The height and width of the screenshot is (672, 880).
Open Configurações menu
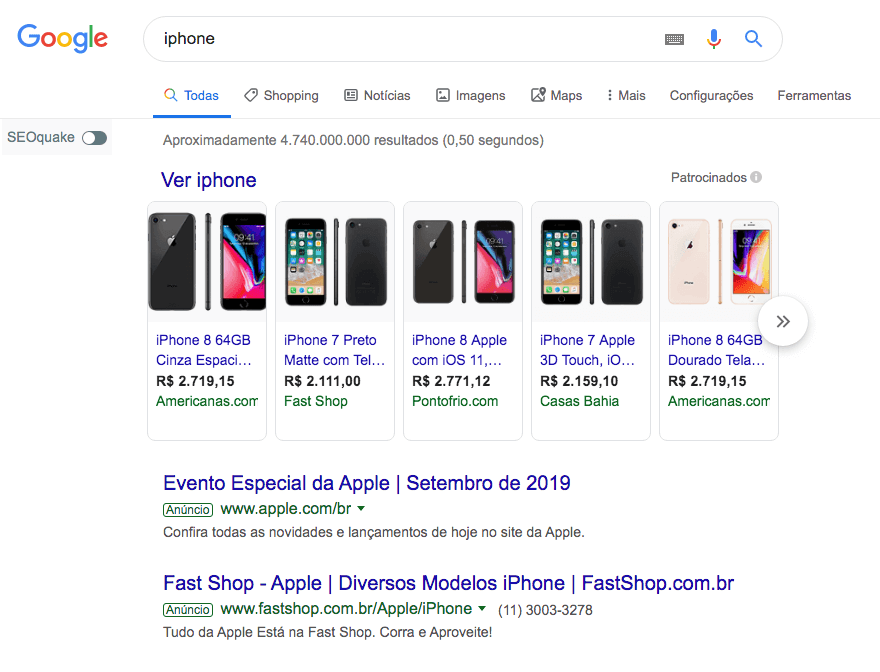(x=711, y=95)
